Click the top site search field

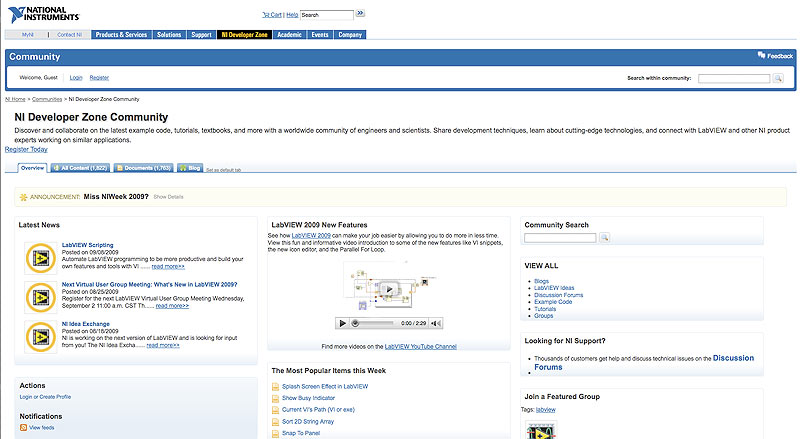click(327, 15)
